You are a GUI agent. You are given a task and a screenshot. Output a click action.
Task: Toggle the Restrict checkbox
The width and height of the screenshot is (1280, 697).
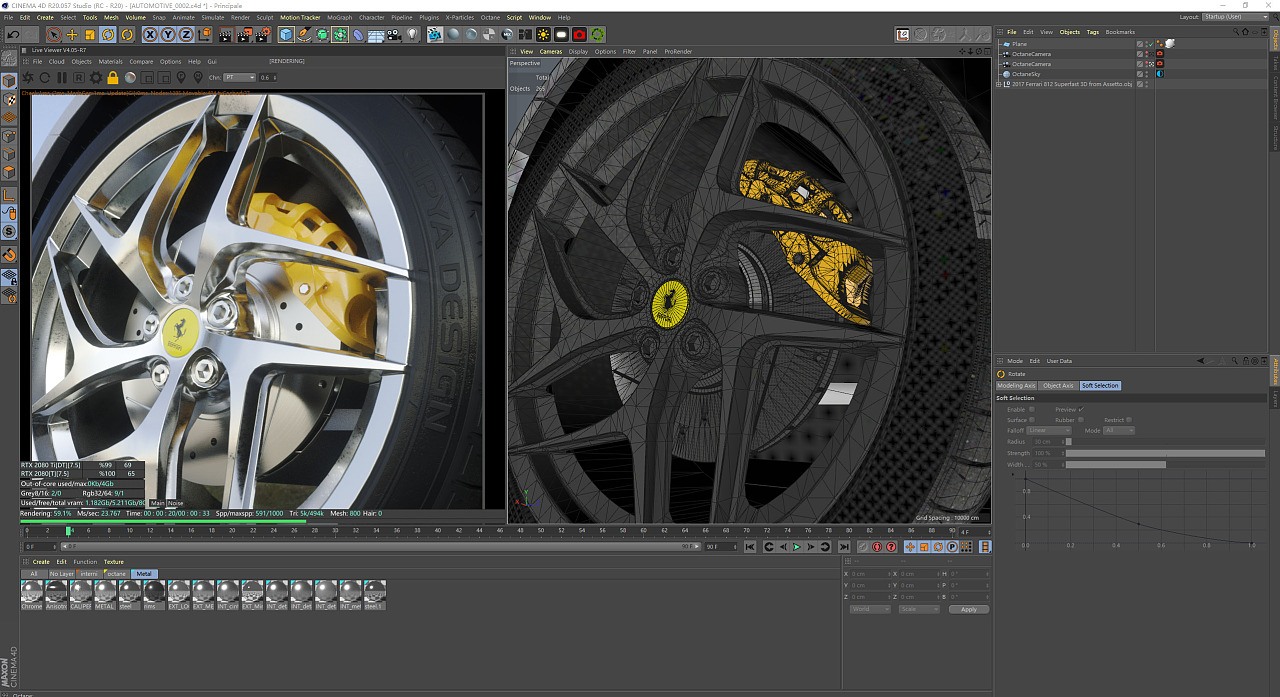coord(1129,420)
